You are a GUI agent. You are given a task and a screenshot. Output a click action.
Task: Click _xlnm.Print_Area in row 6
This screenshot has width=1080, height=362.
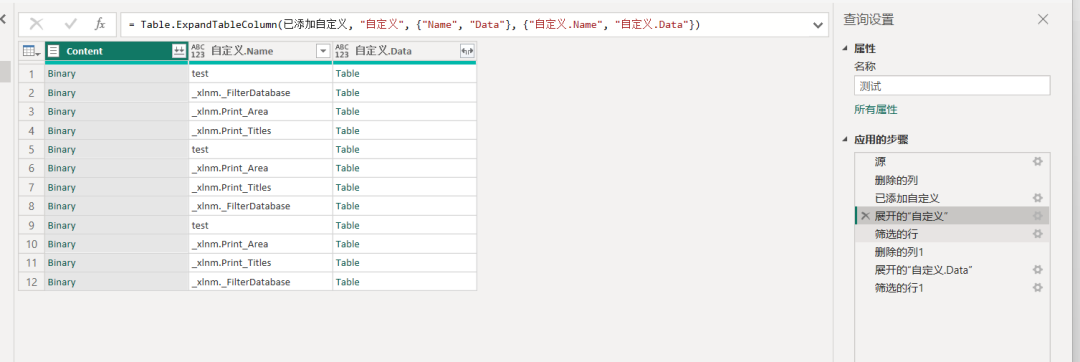[260, 169]
